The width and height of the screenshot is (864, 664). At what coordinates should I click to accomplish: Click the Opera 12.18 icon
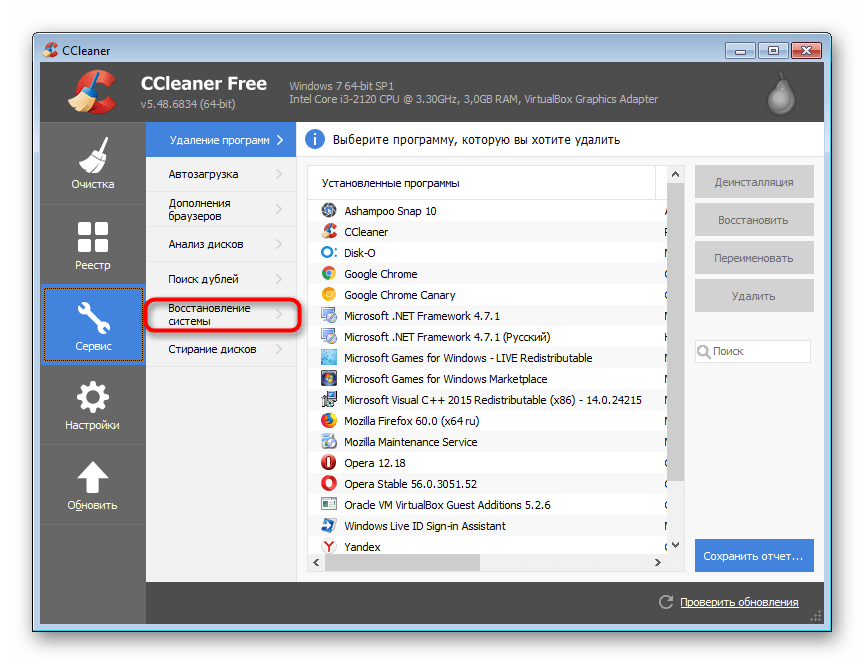point(329,462)
